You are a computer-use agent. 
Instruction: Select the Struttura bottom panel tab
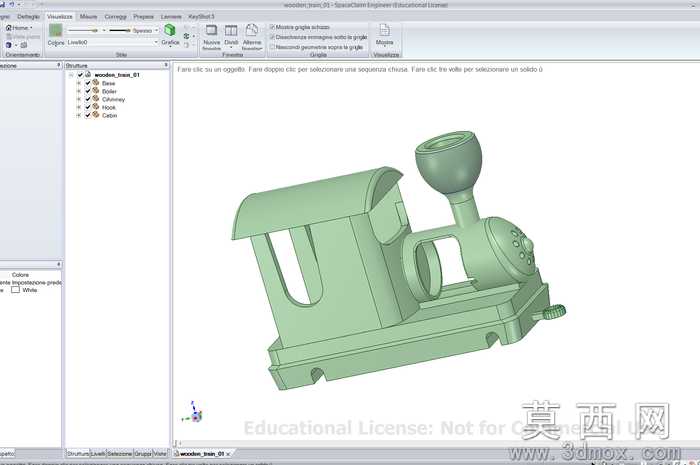[78, 453]
